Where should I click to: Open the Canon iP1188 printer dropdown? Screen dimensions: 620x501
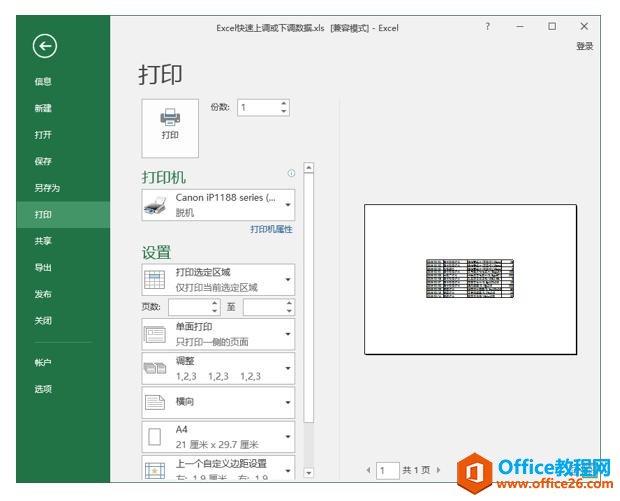[218, 205]
